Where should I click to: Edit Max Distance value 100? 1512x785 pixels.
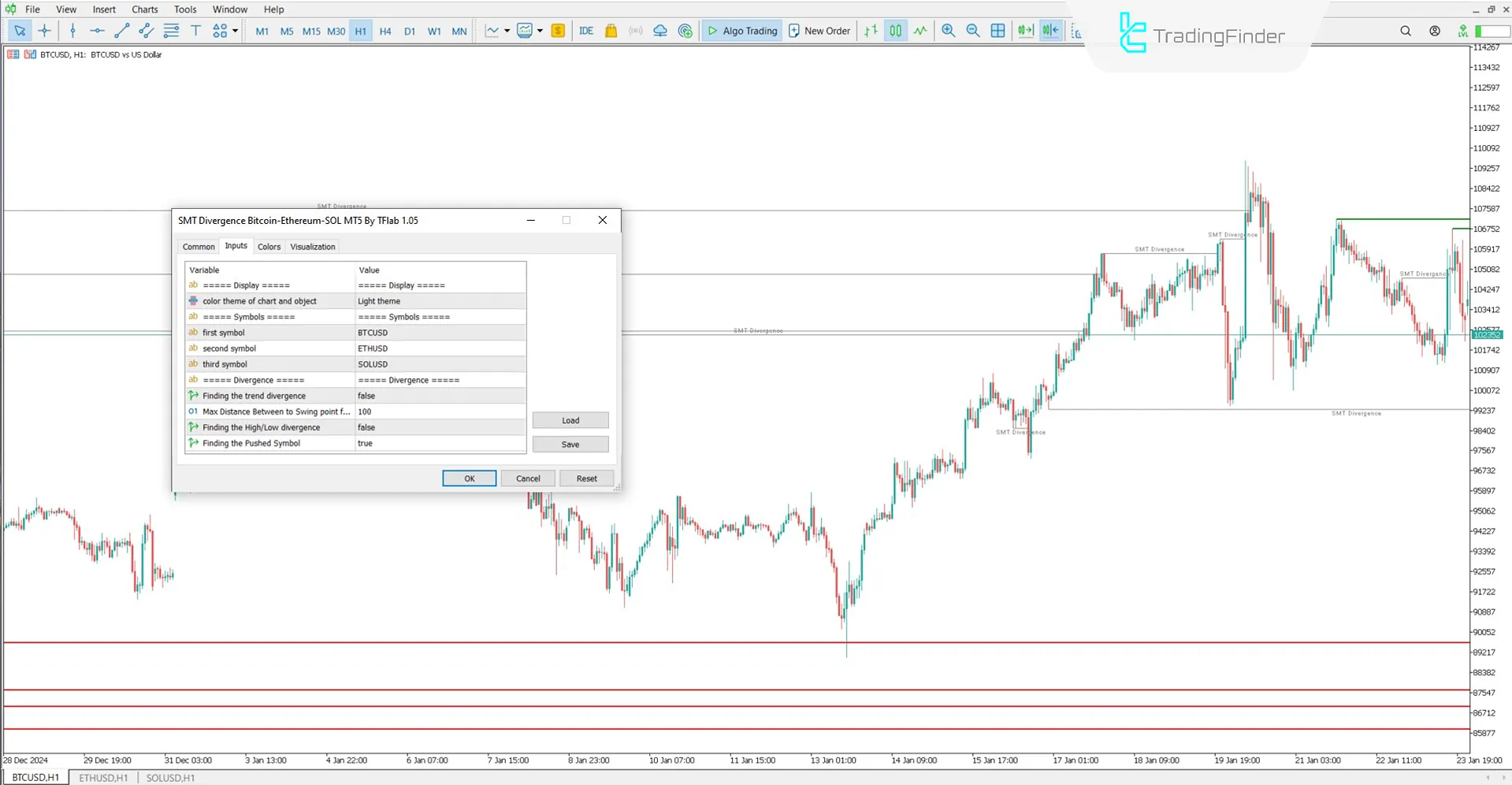tap(440, 411)
